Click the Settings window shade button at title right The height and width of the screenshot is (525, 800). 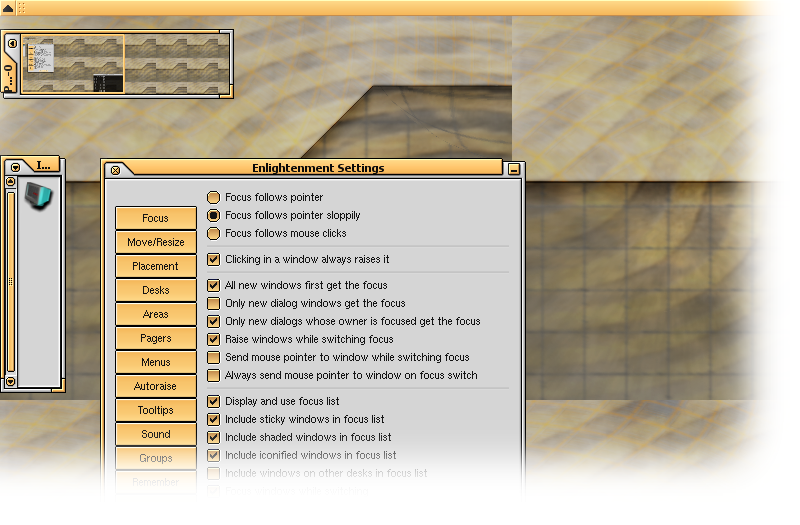(514, 169)
